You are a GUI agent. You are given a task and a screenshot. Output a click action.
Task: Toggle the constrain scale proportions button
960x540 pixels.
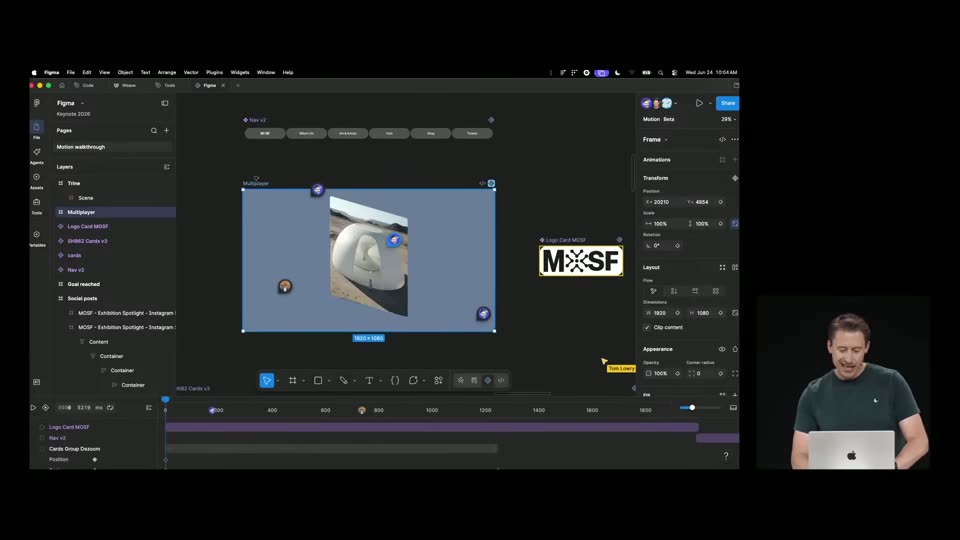(x=735, y=223)
